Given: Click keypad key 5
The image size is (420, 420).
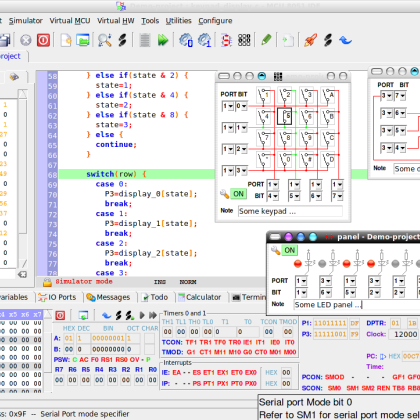Looking at the screenshot, I should (284, 116).
